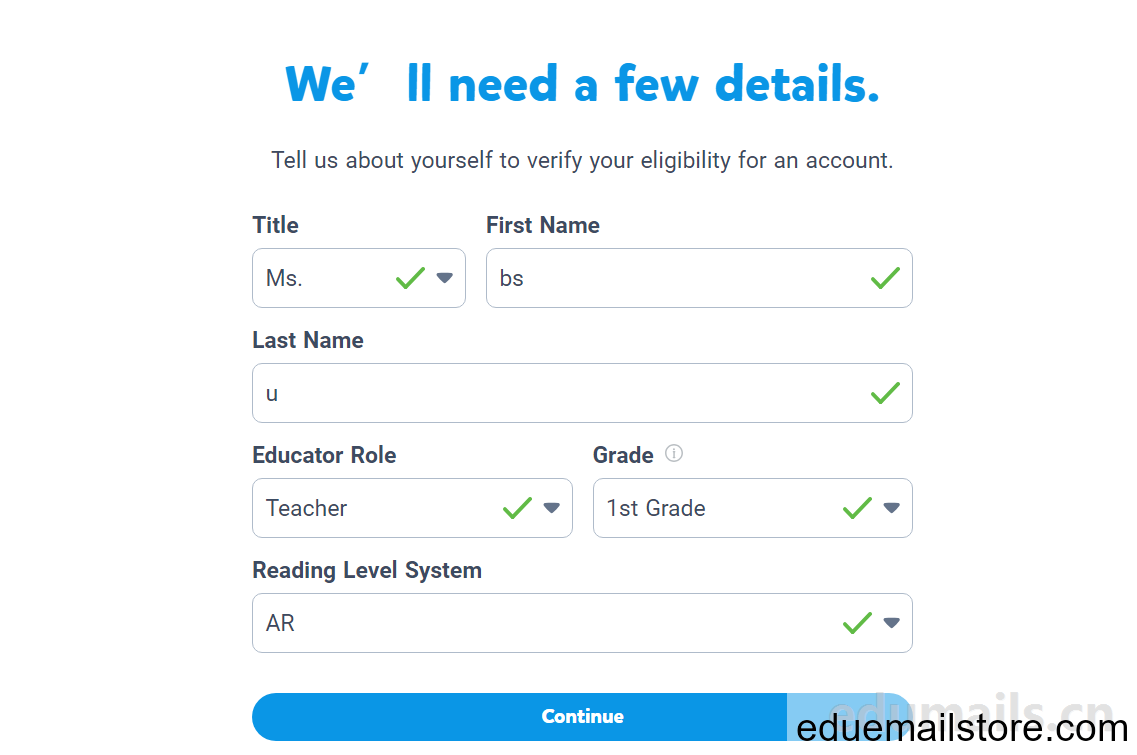Click the Continue button

pyautogui.click(x=582, y=717)
